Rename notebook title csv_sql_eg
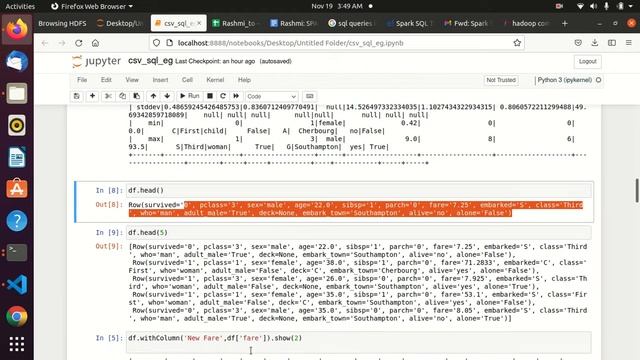640x360 pixels. (150, 61)
